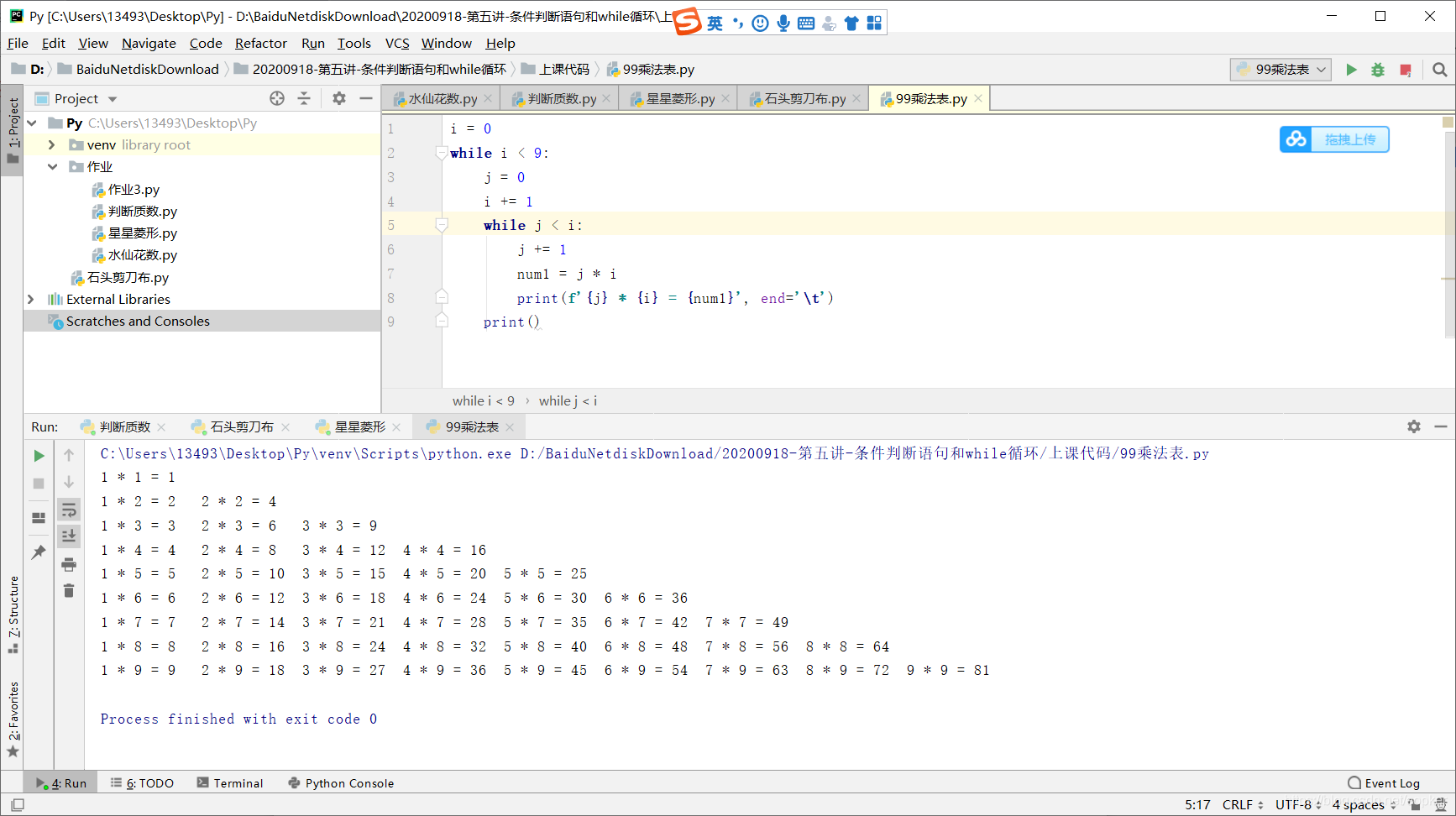The height and width of the screenshot is (816, 1456).
Task: Restore layout icon in Run panel
Action: (39, 518)
